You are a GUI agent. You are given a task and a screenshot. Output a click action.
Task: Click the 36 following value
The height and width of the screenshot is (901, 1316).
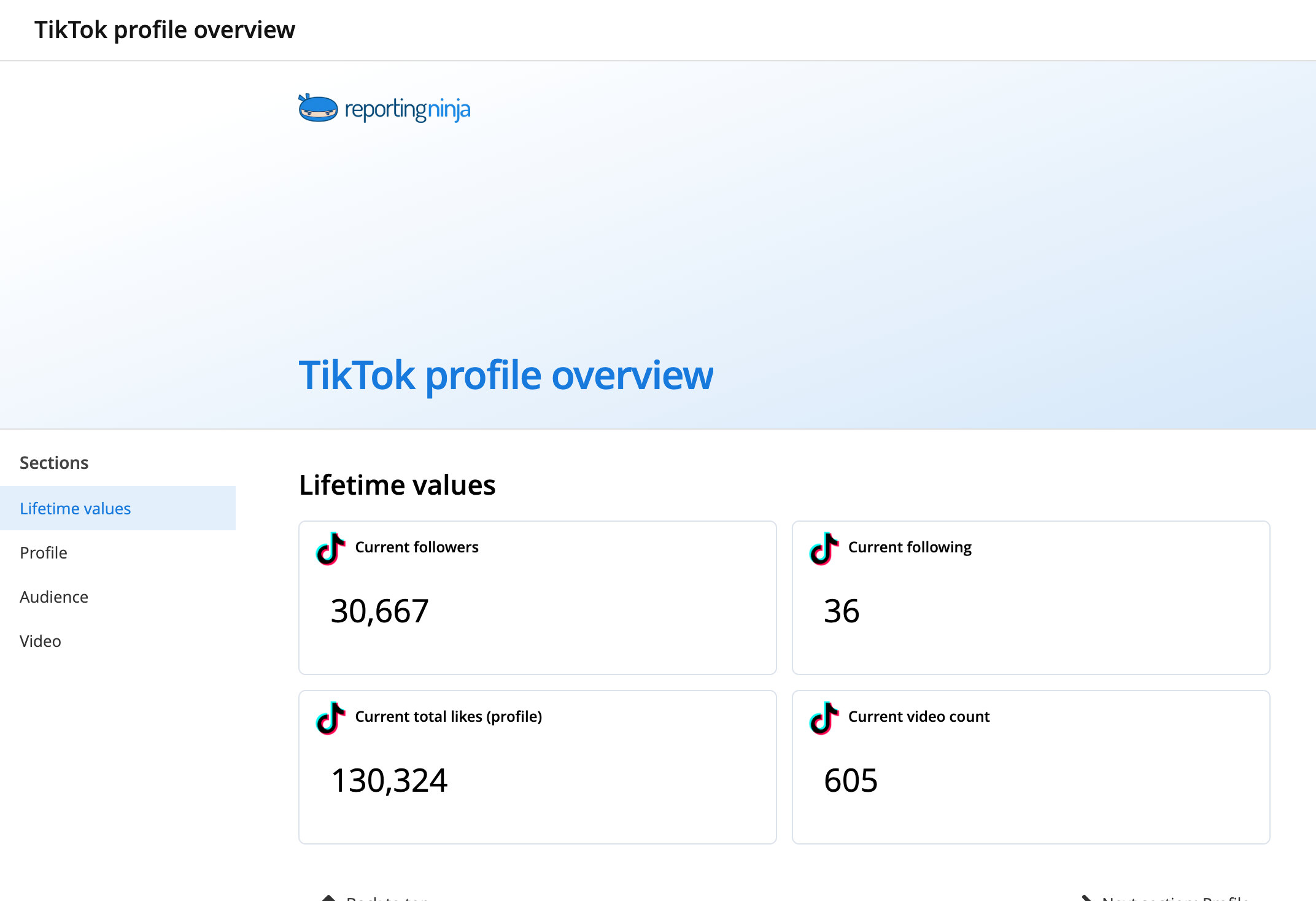click(x=842, y=611)
